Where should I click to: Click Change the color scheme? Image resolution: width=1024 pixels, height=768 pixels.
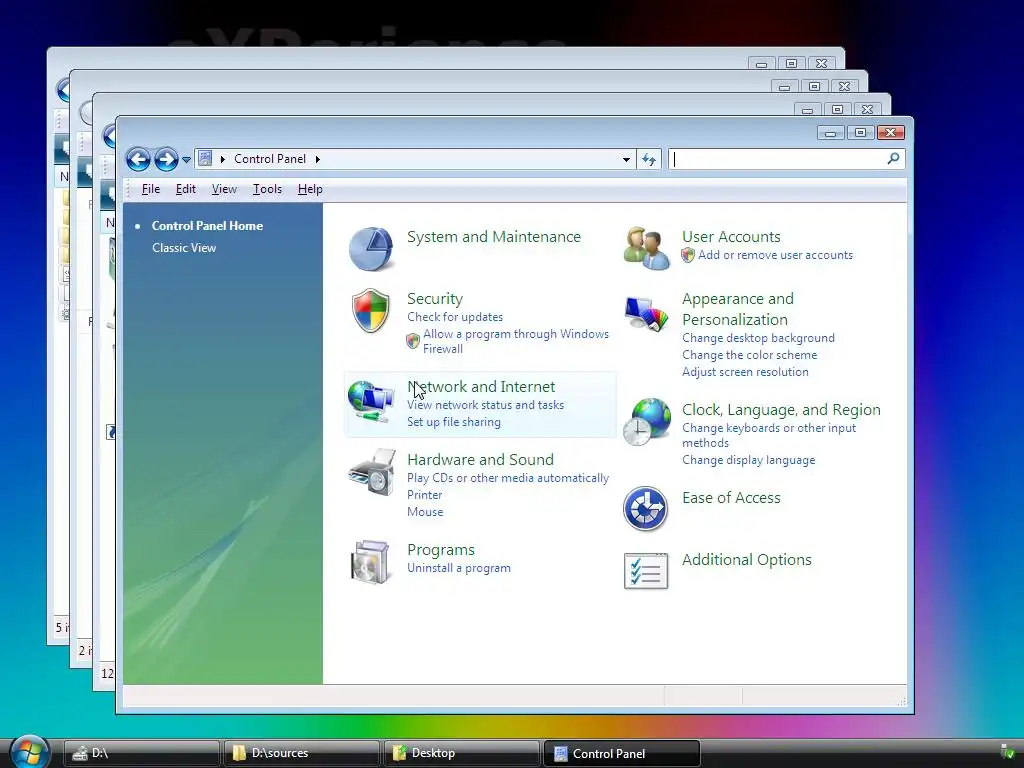749,355
